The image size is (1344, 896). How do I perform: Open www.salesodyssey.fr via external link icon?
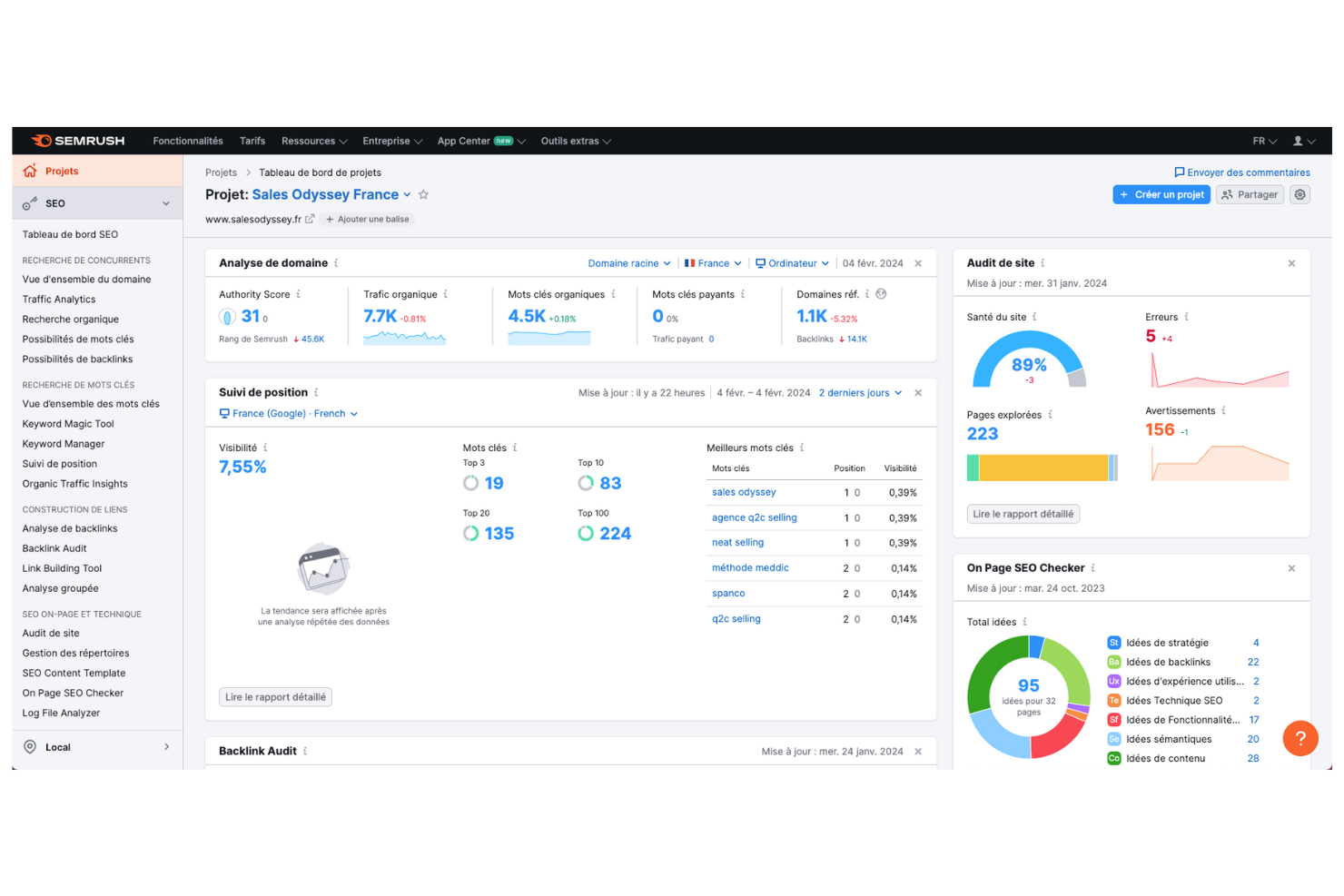coord(311,219)
